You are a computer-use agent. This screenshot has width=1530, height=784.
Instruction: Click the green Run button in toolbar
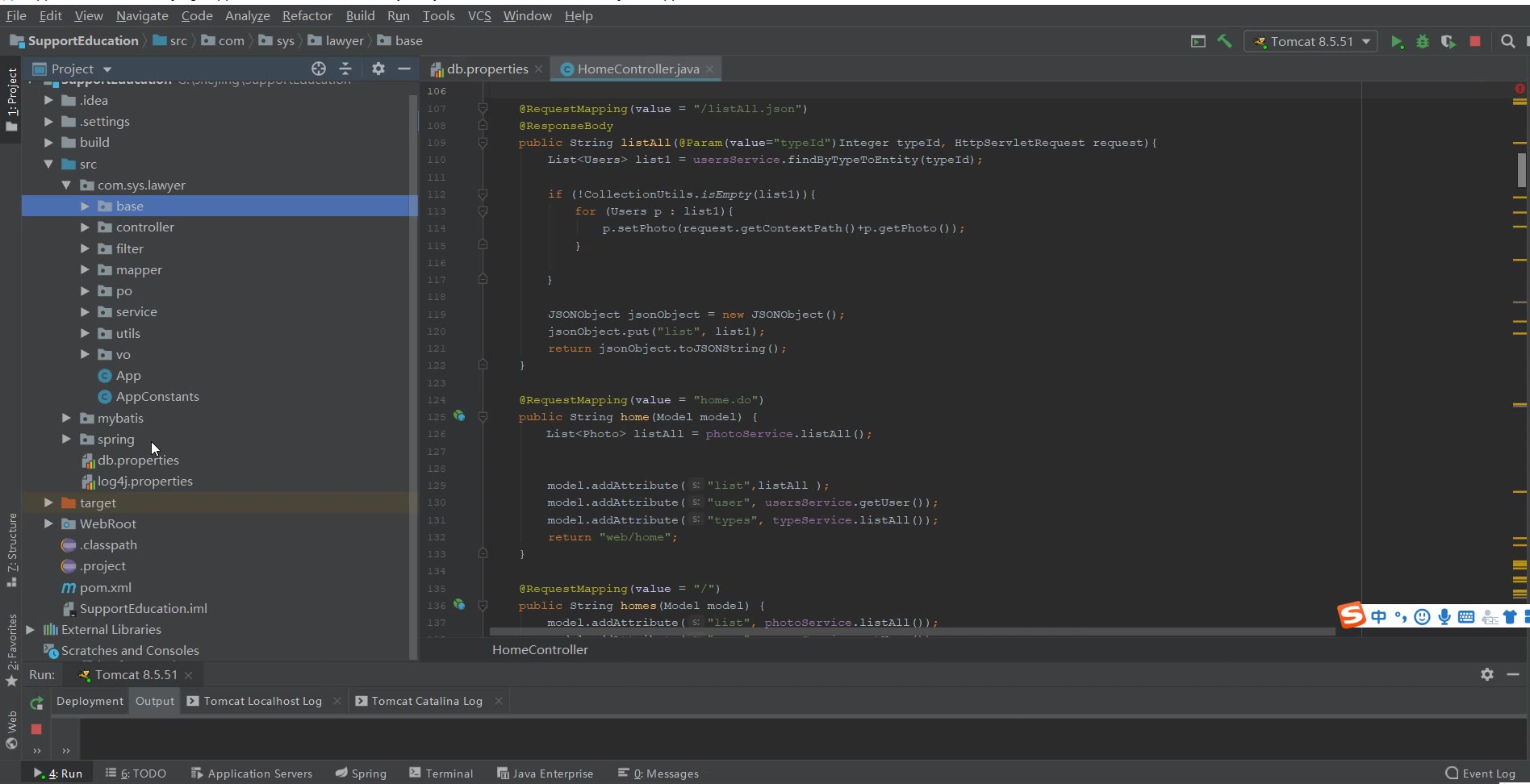click(1396, 42)
